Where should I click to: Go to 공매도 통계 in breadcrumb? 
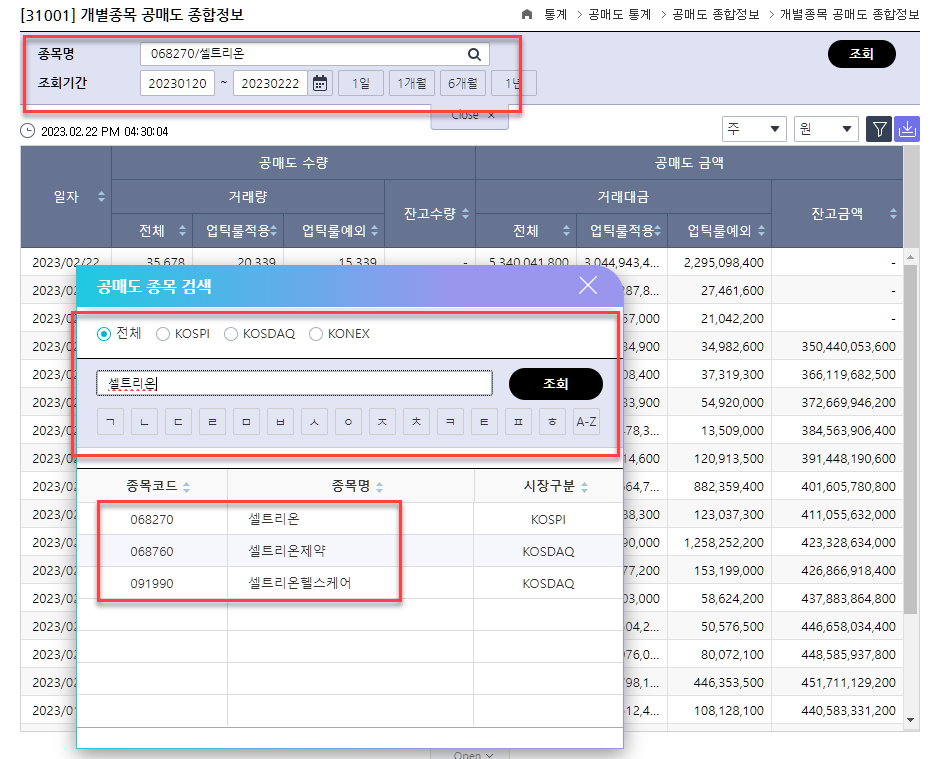(618, 15)
